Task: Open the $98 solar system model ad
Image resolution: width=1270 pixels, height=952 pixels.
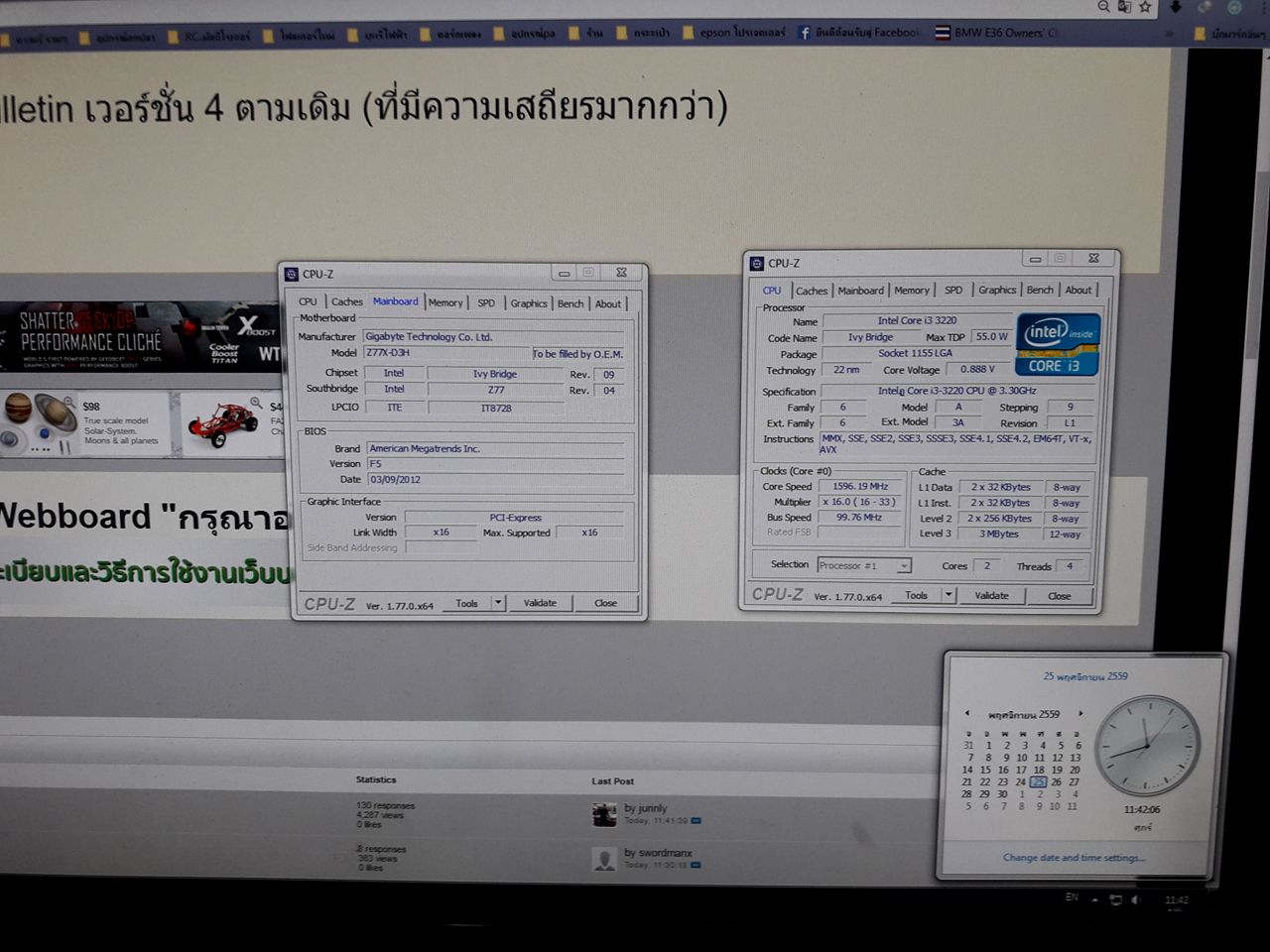Action: [85, 422]
